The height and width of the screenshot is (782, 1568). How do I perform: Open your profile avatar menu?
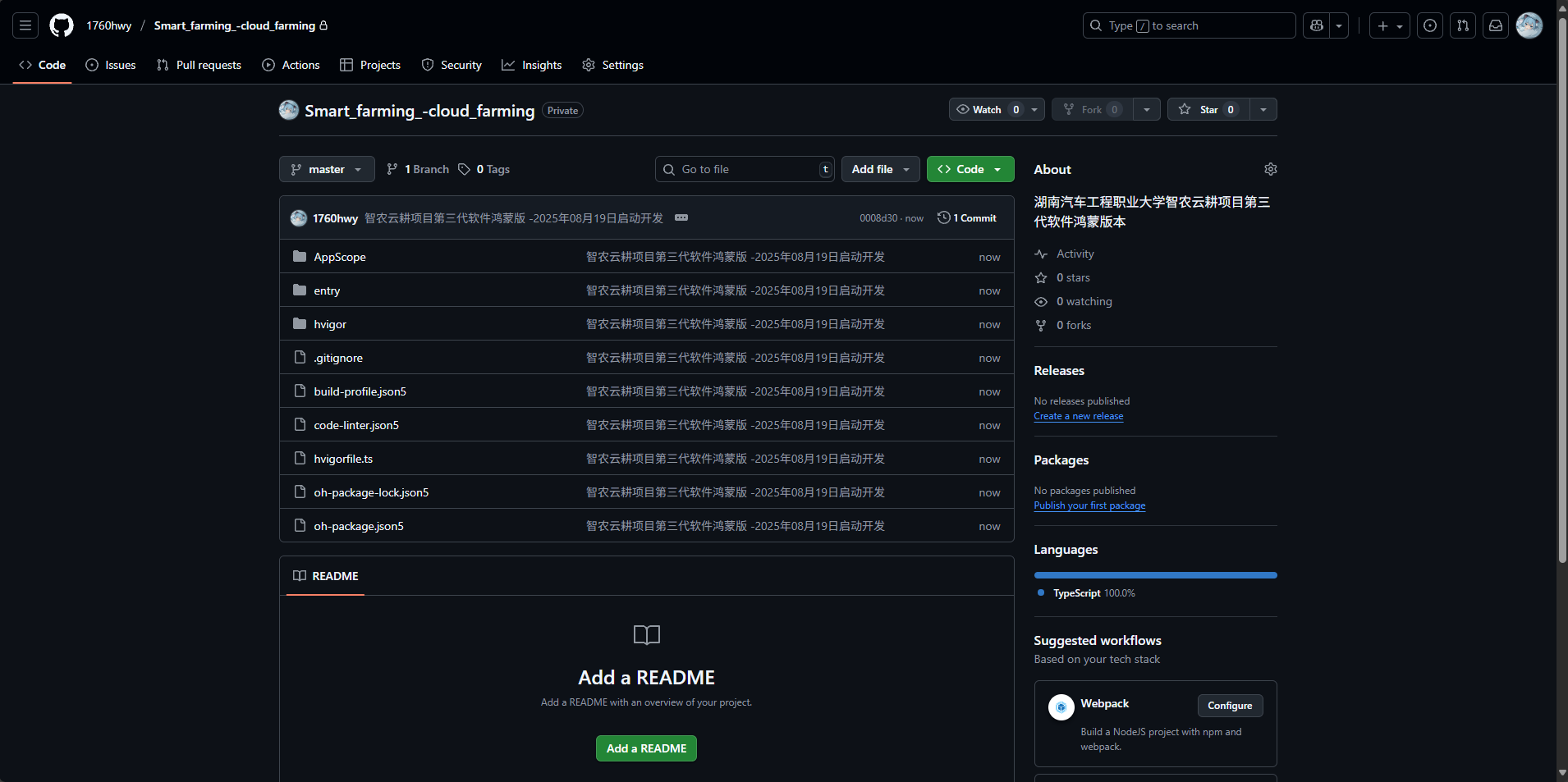click(x=1529, y=25)
